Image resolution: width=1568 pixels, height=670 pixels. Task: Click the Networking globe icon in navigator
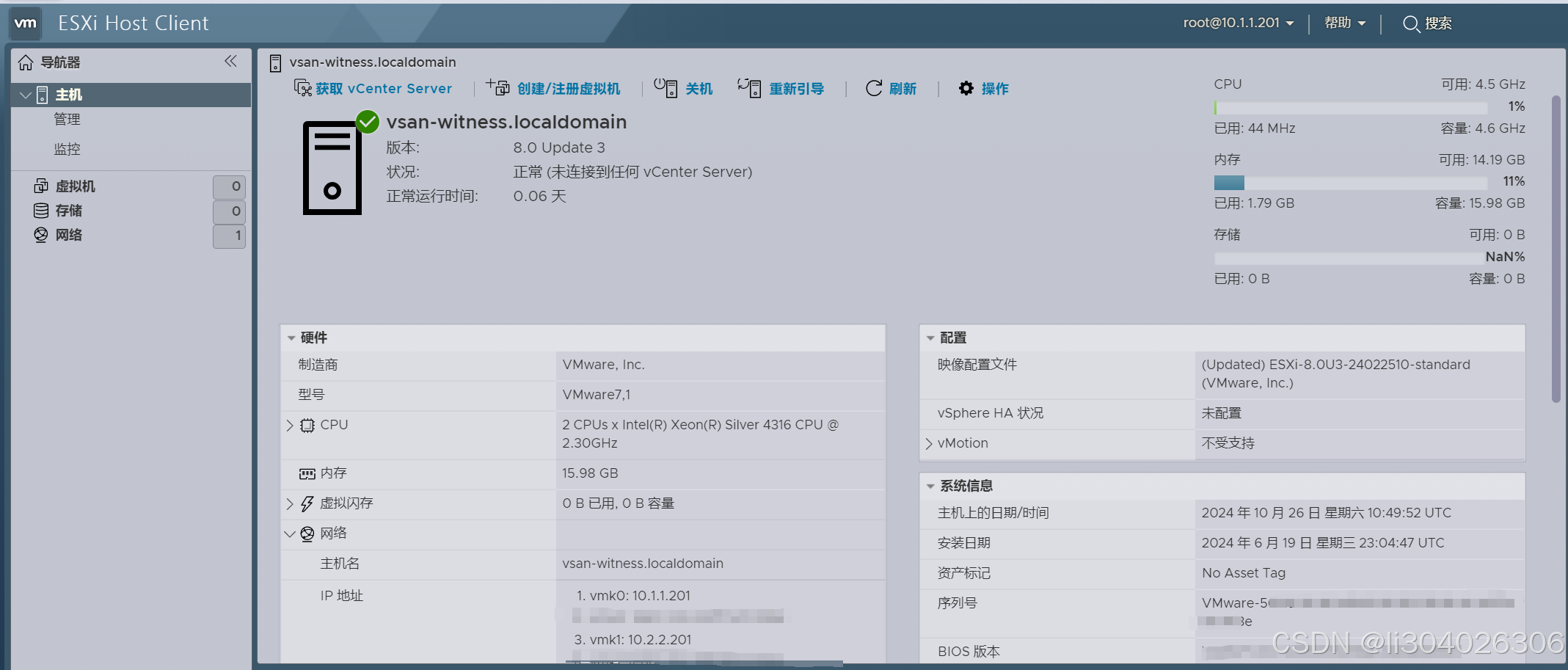click(x=41, y=235)
